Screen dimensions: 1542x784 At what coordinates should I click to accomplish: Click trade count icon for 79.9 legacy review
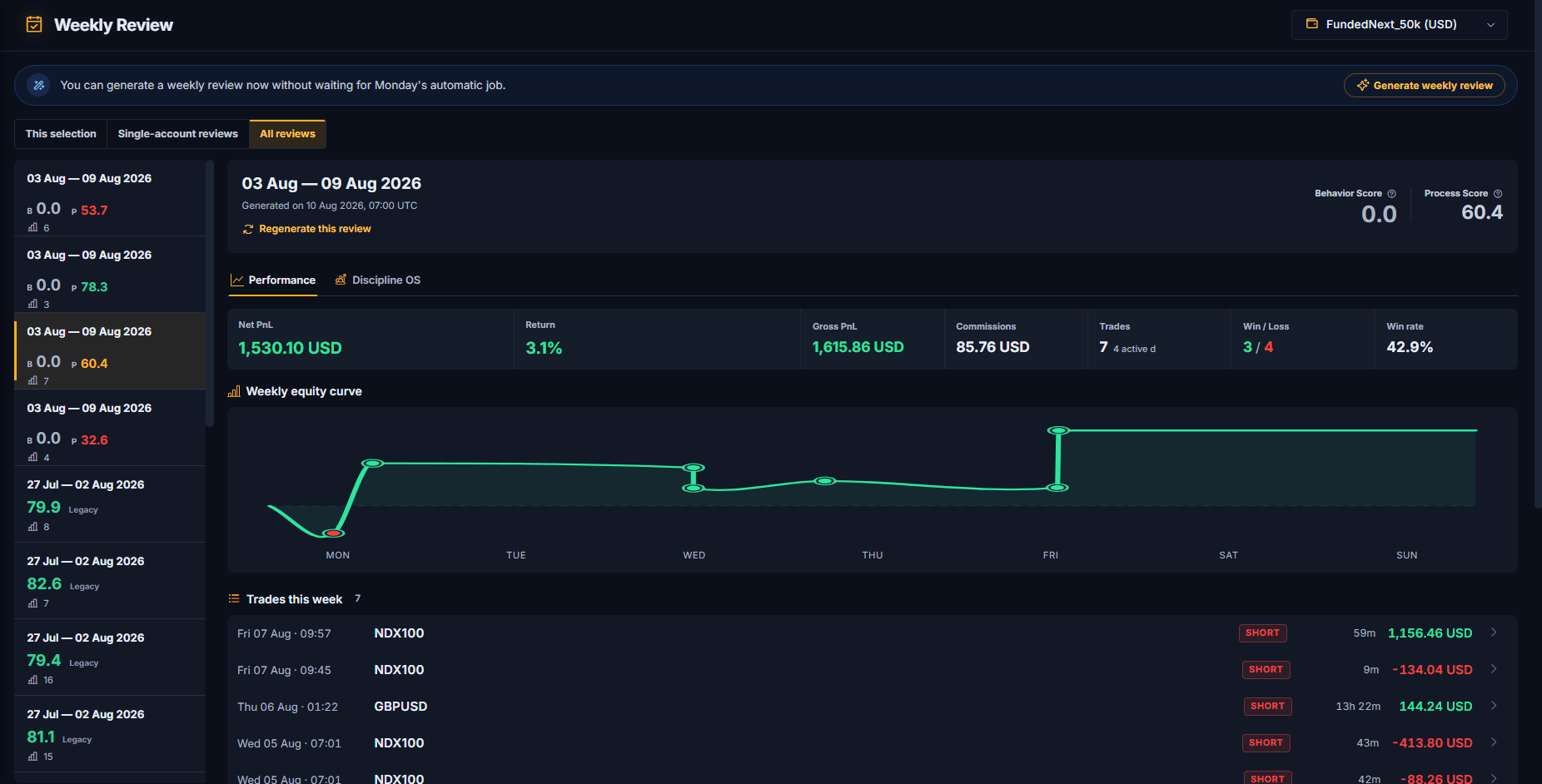click(x=33, y=527)
